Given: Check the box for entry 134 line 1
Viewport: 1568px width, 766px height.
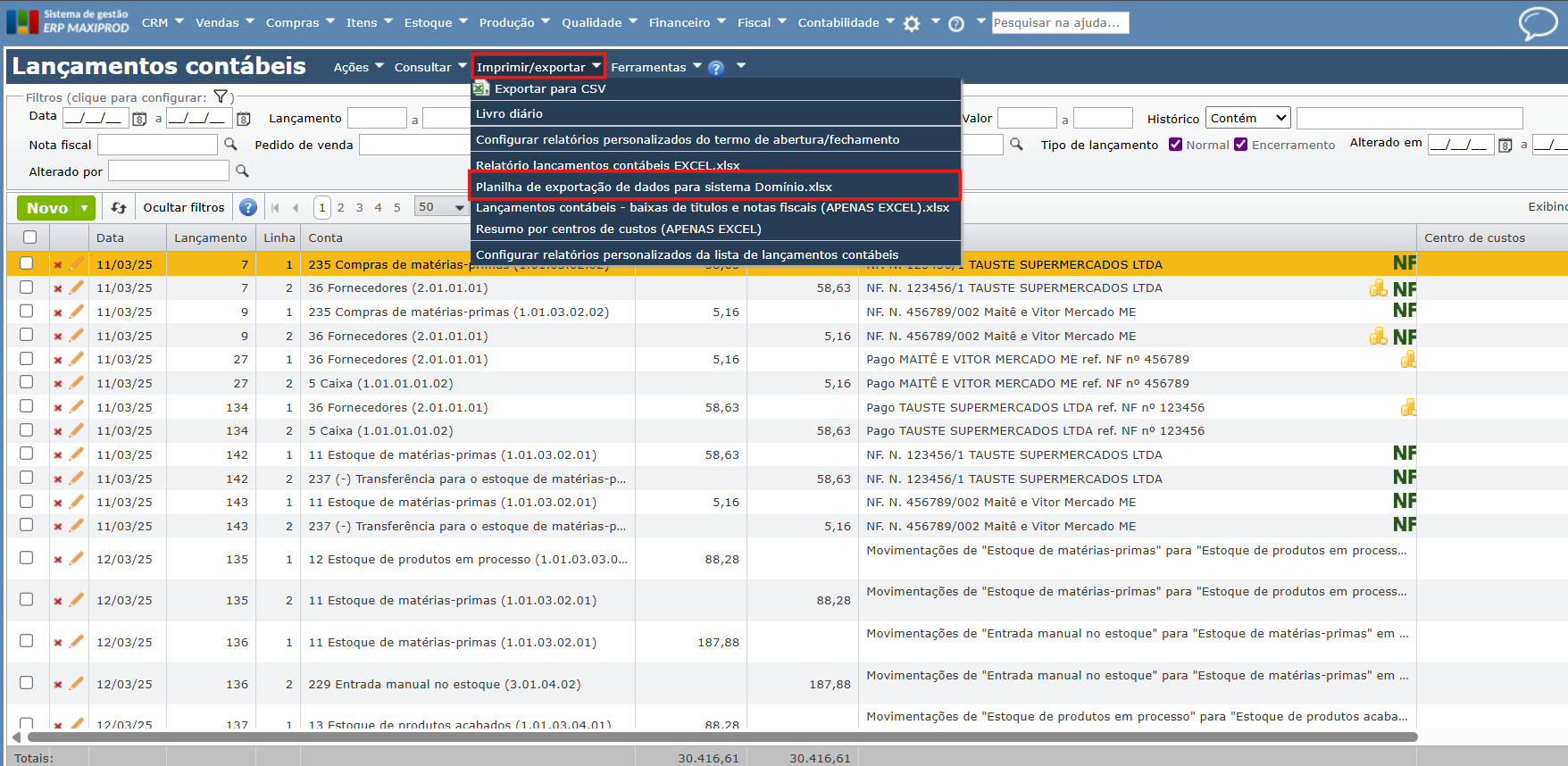Looking at the screenshot, I should 26,406.
